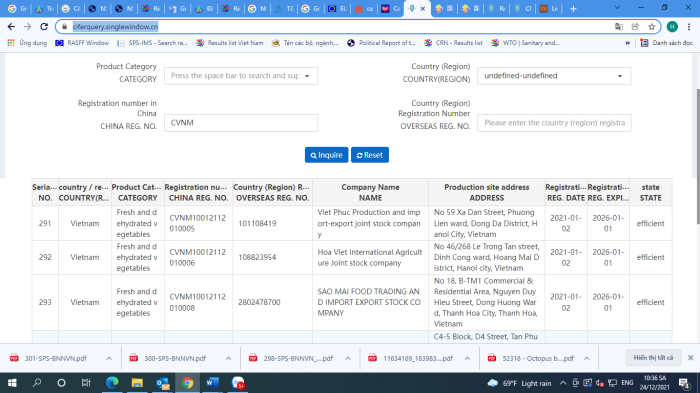This screenshot has width=700, height=393.
Task: Show more hidden bookmarks with the chevron
Action: [628, 43]
